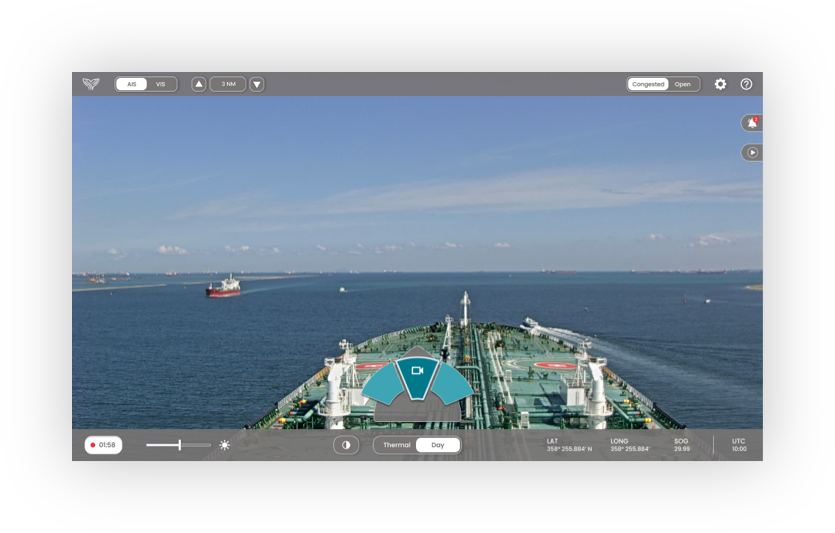Click the sun brightness icon
Screen dimensions: 835x533
[x=225, y=445]
